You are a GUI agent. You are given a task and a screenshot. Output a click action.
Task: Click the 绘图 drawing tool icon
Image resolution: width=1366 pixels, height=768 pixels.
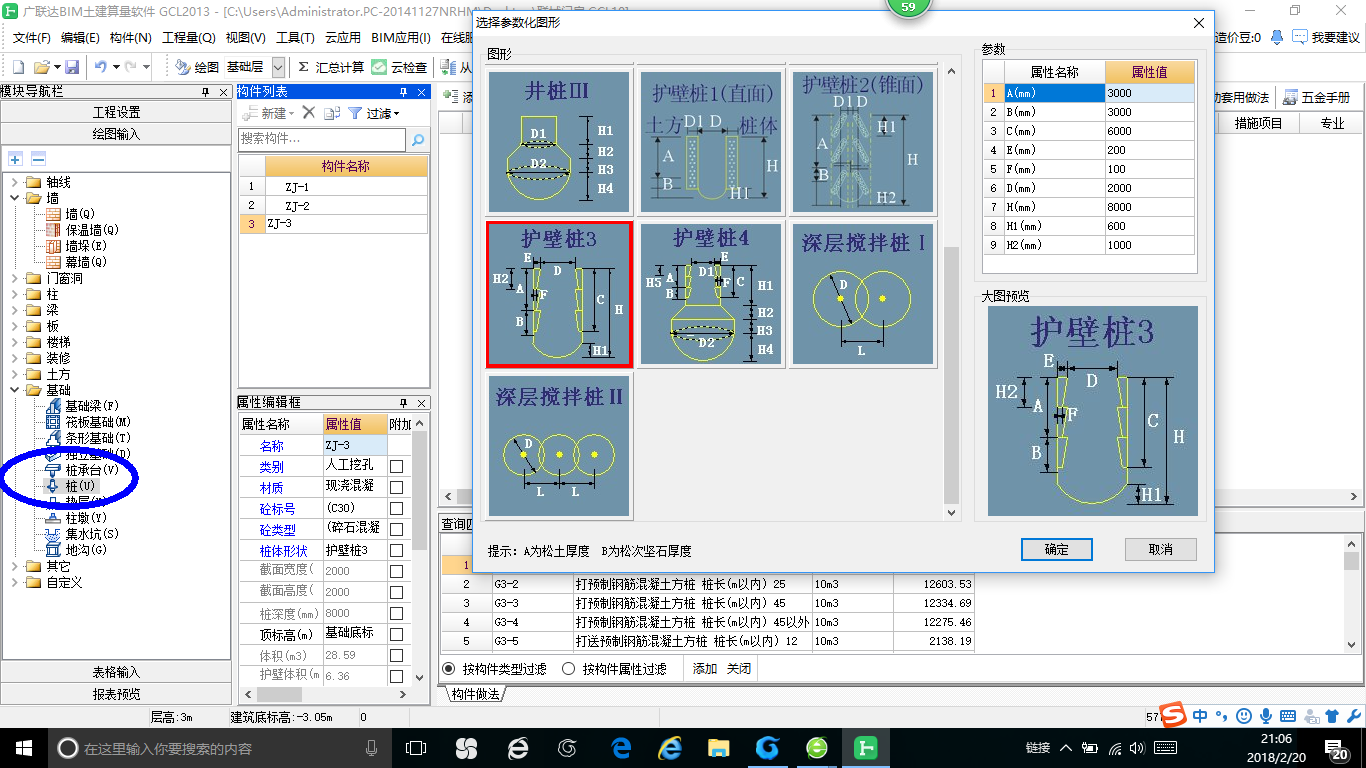183,67
